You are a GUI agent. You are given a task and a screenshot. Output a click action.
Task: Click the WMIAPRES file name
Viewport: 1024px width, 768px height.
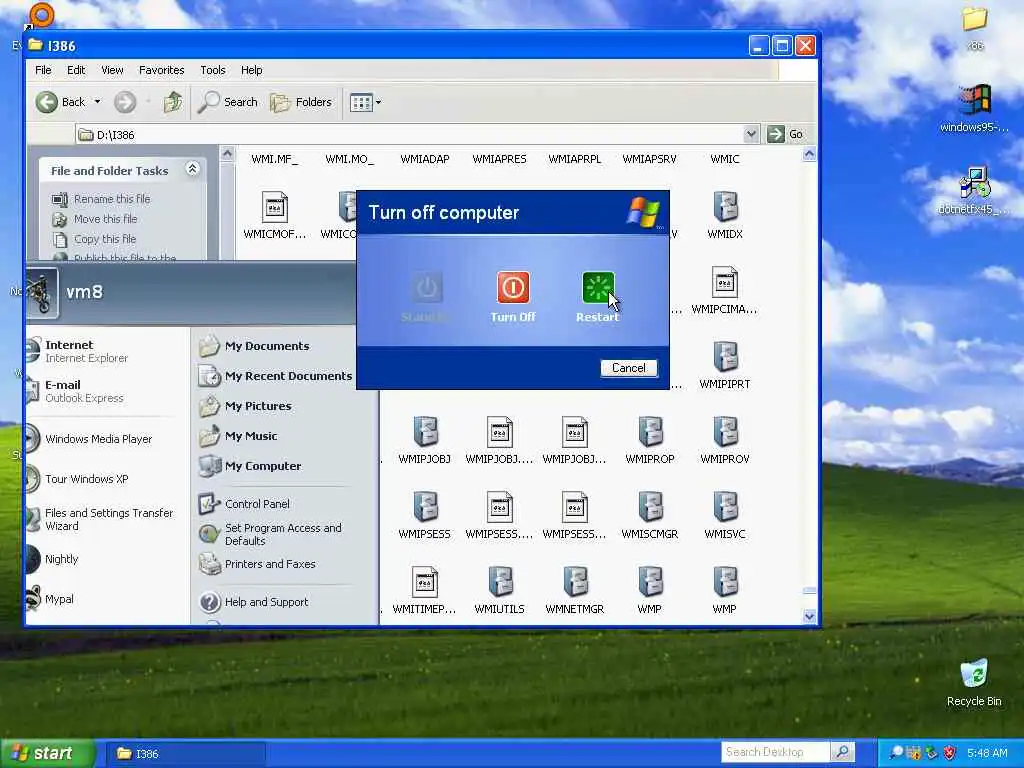tap(500, 159)
